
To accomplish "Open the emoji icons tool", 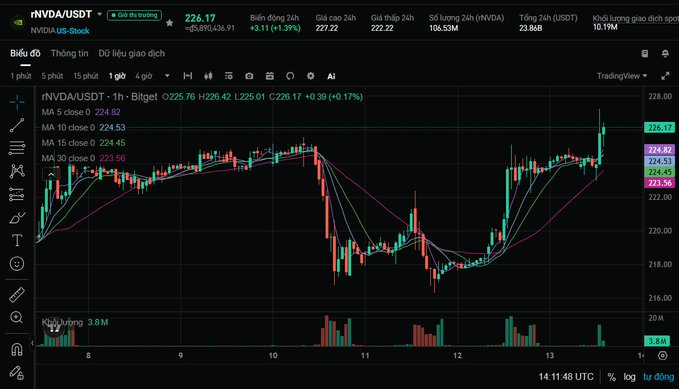I will [x=17, y=263].
